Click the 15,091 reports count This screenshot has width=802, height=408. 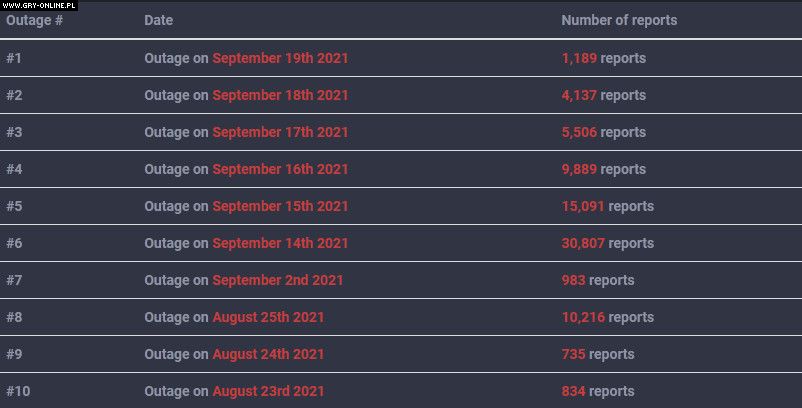(x=583, y=206)
